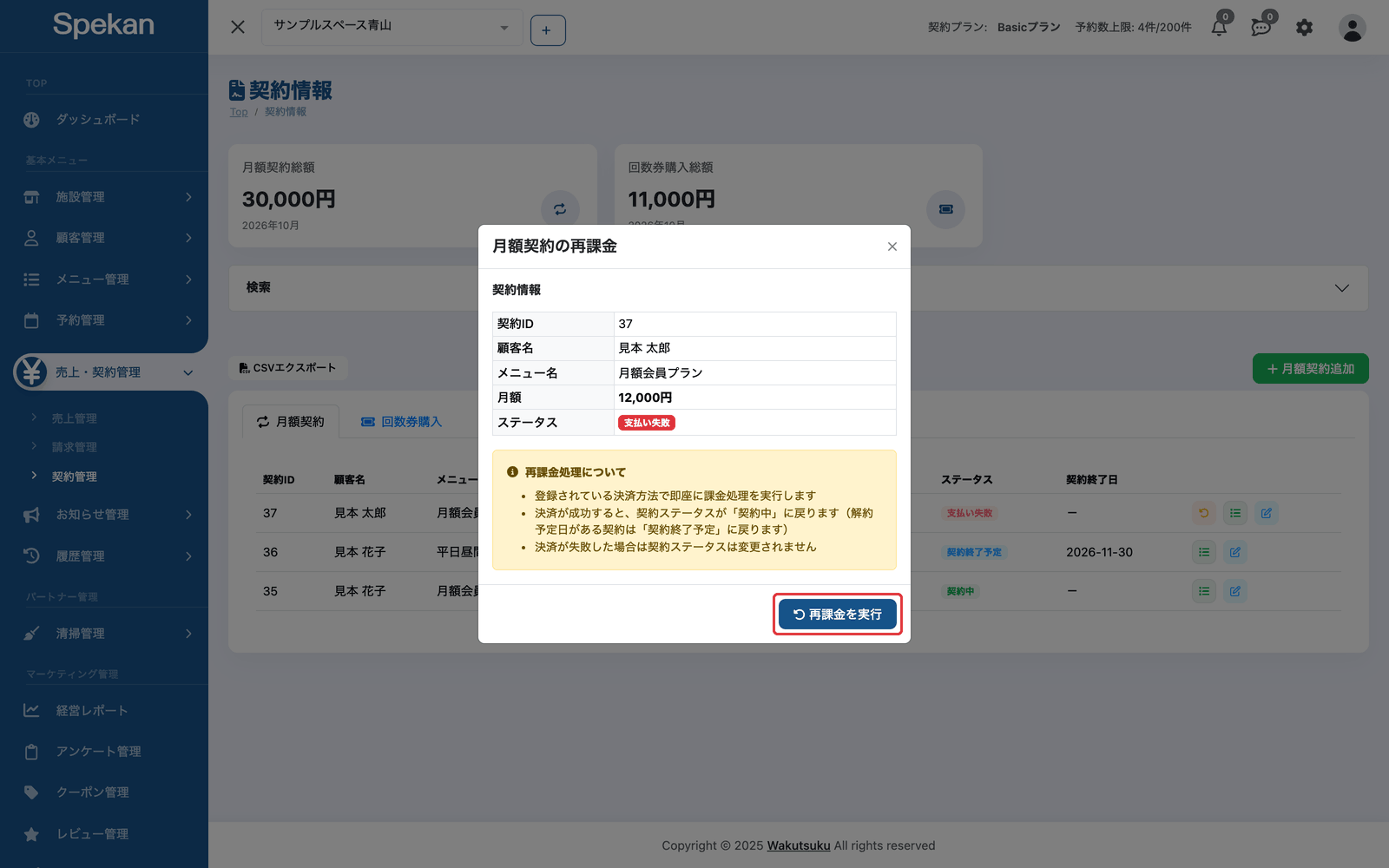Click the ticket icon on 回数券購入総額 card
The height and width of the screenshot is (868, 1389).
point(945,209)
